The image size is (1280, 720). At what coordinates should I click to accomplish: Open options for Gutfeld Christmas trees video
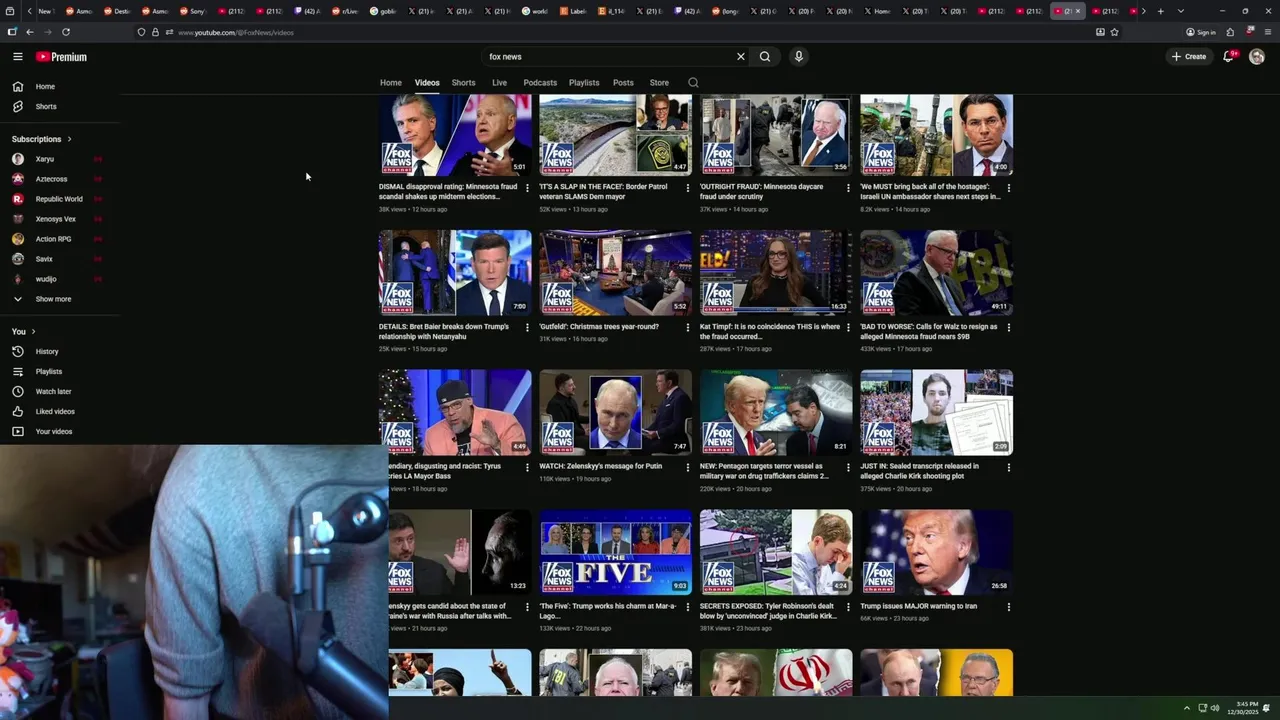[687, 328]
